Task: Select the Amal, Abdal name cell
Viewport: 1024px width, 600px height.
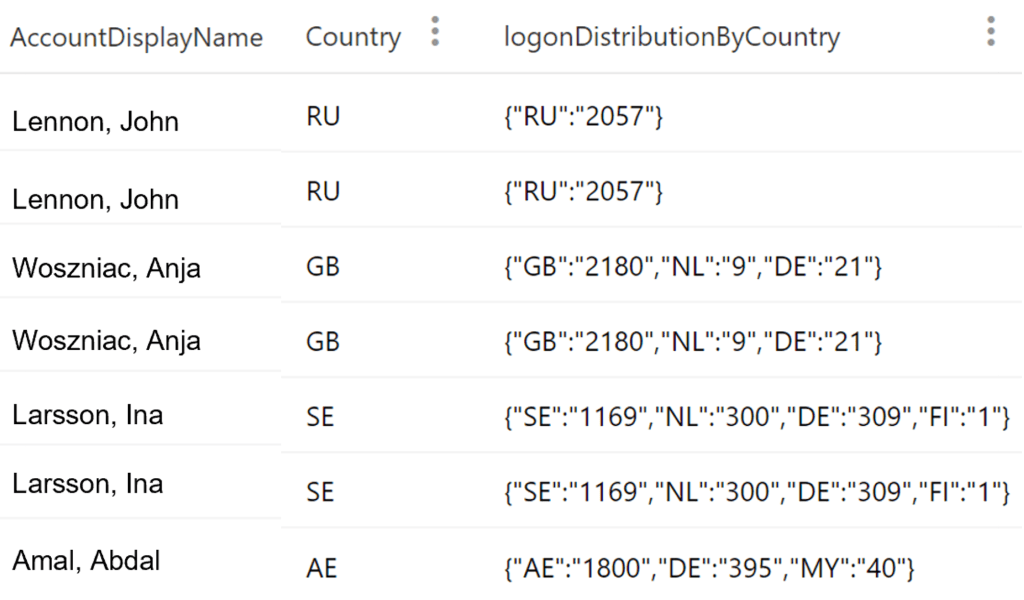Action: pos(86,561)
